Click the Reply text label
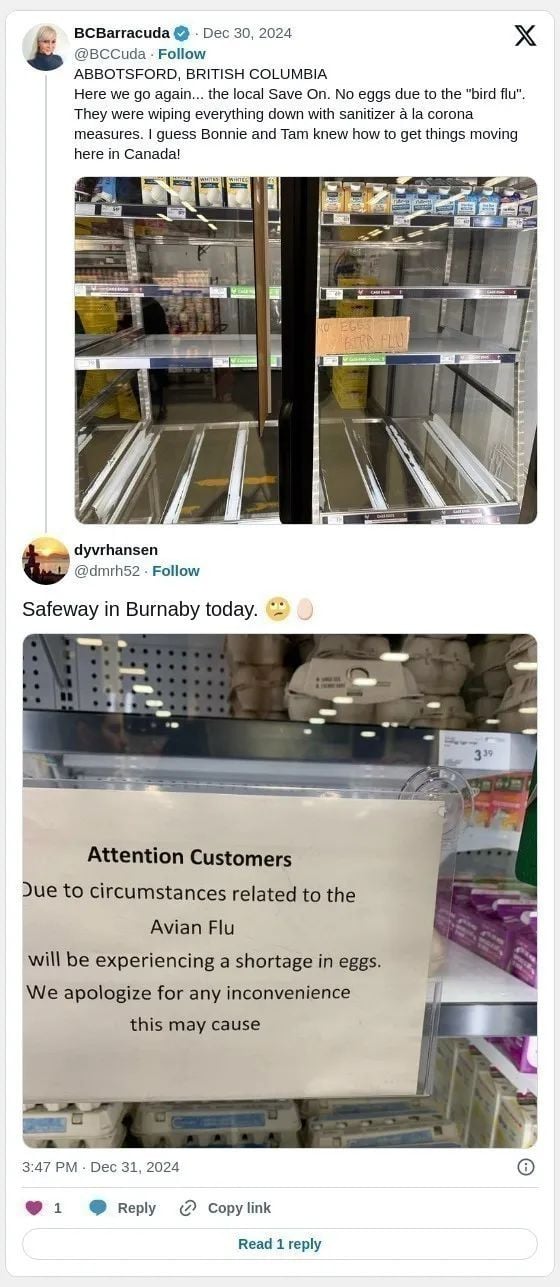Screen dimensions: 560x1287 (137, 1208)
